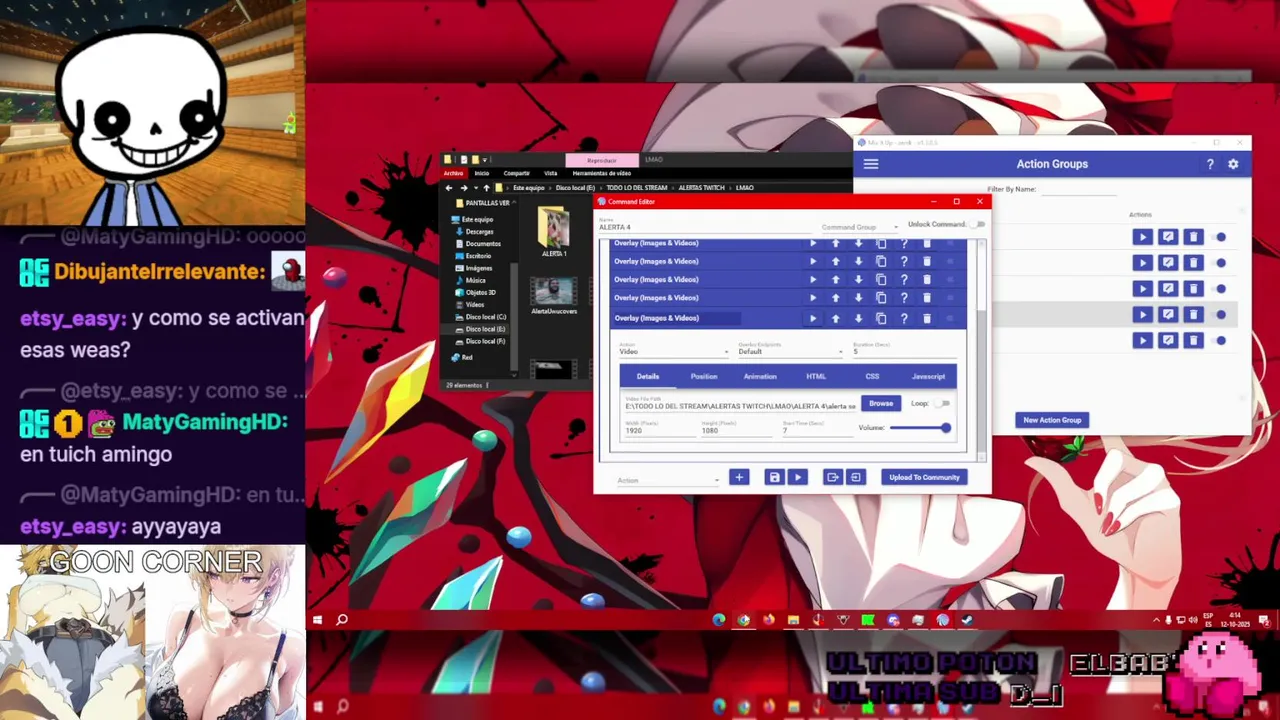The image size is (1280, 720).
Task: Click the plus add-action button in Command Editor
Action: 739,478
